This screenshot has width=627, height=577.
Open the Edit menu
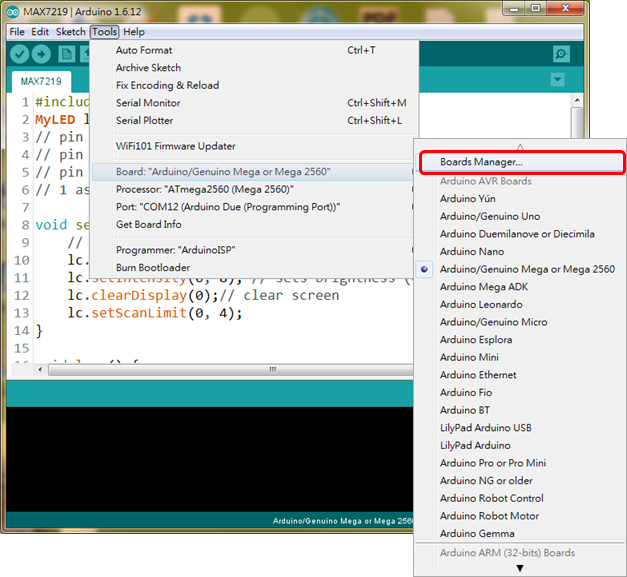point(40,32)
